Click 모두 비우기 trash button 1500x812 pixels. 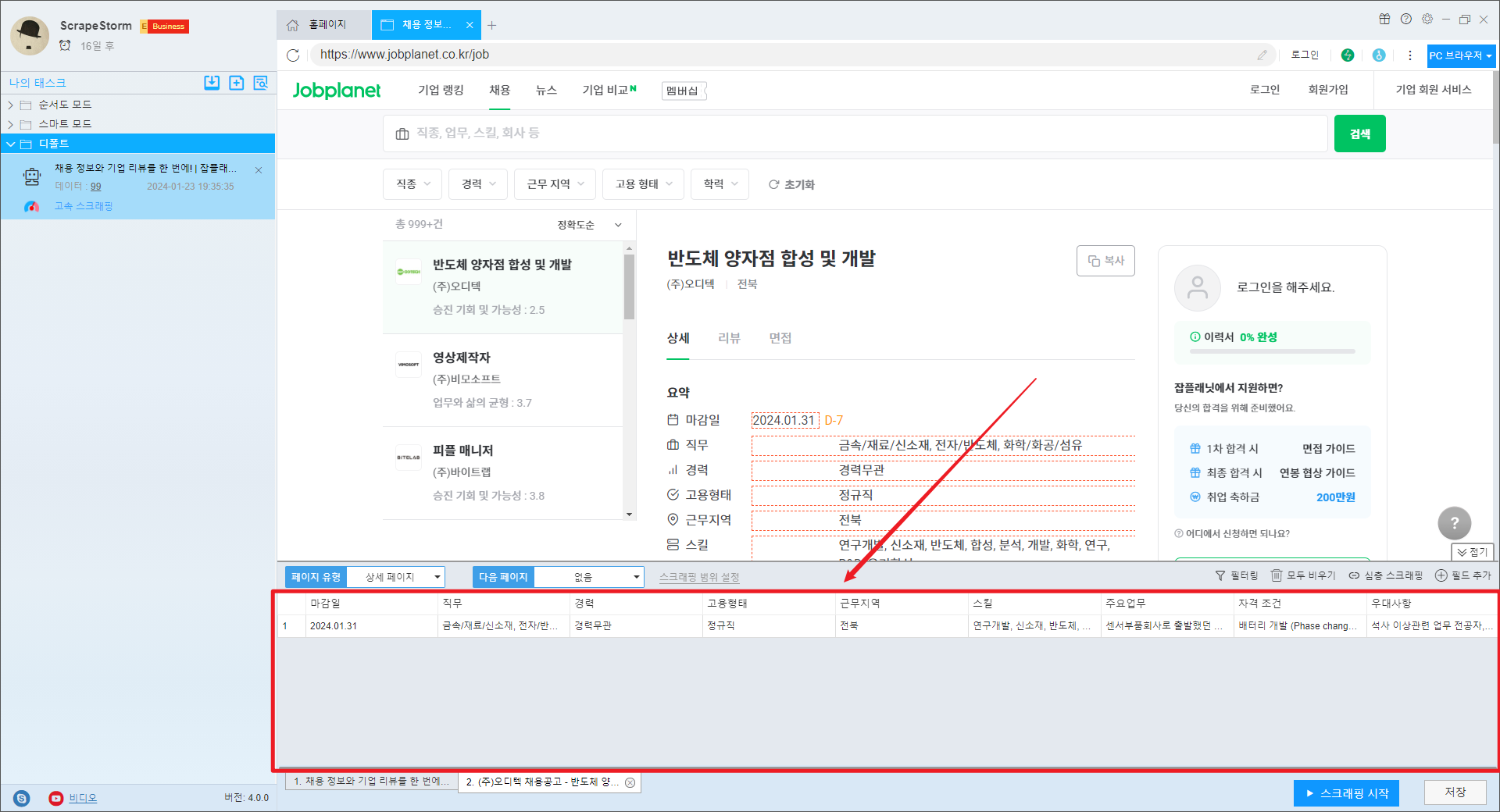coord(1302,575)
